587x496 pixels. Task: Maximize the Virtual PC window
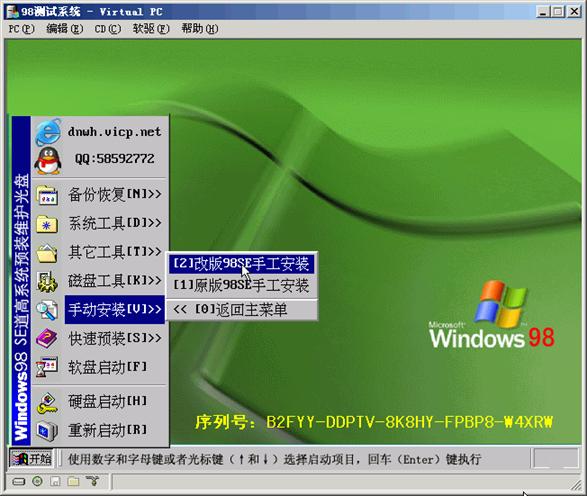coord(558,12)
